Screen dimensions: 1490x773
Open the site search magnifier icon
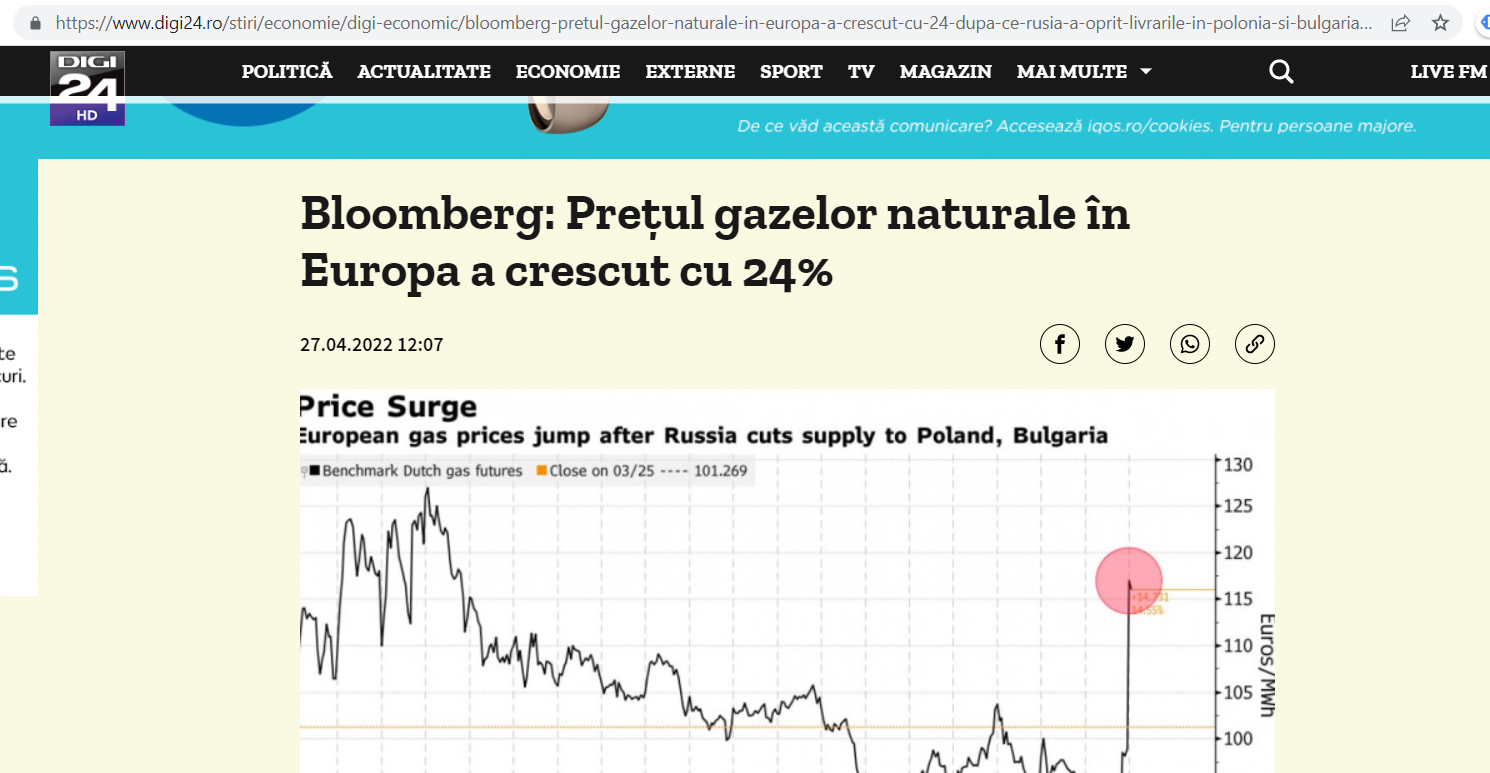[1281, 72]
